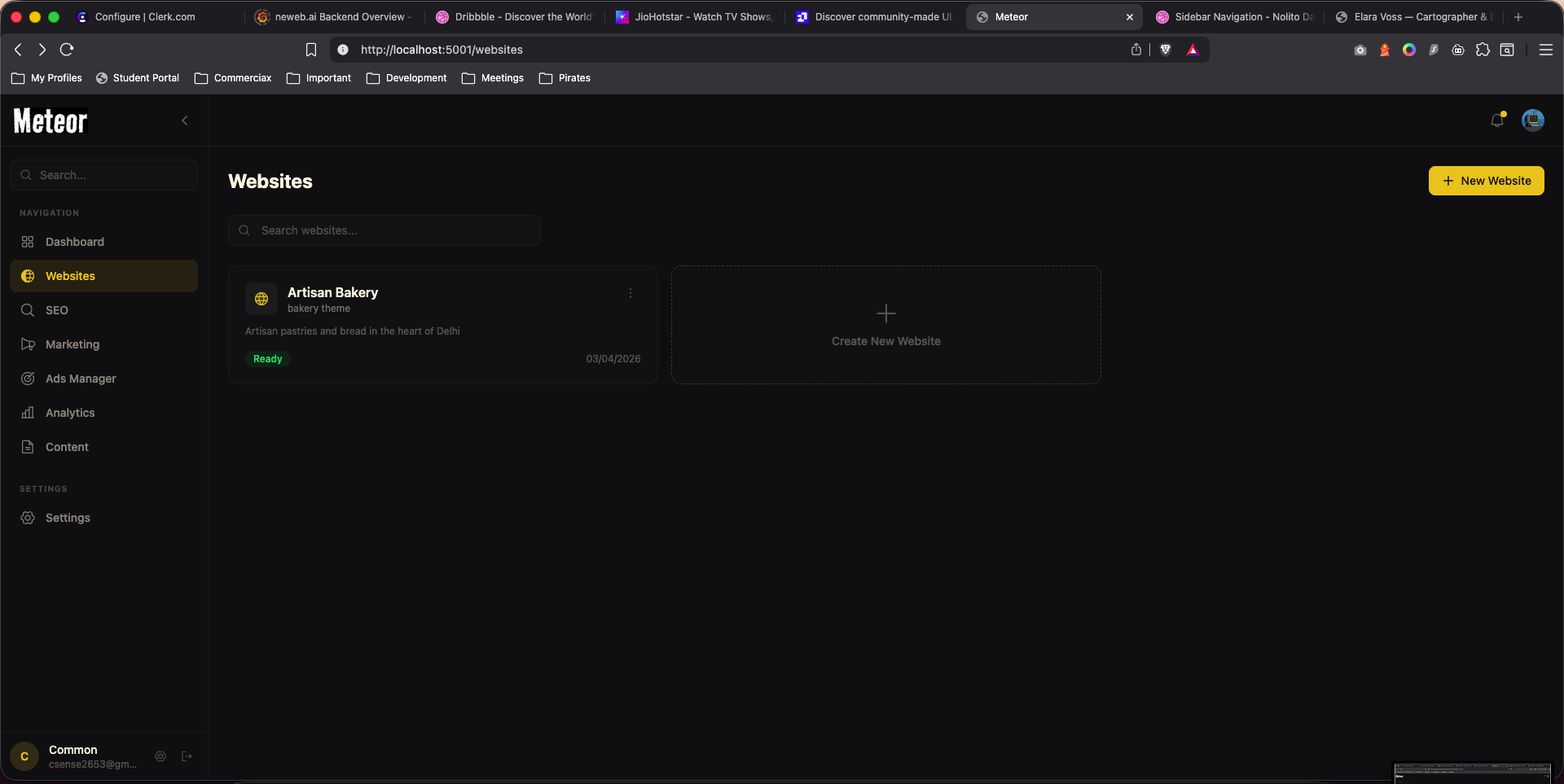Open the Development bookmarks folder
This screenshot has height=784, width=1564.
406,78
